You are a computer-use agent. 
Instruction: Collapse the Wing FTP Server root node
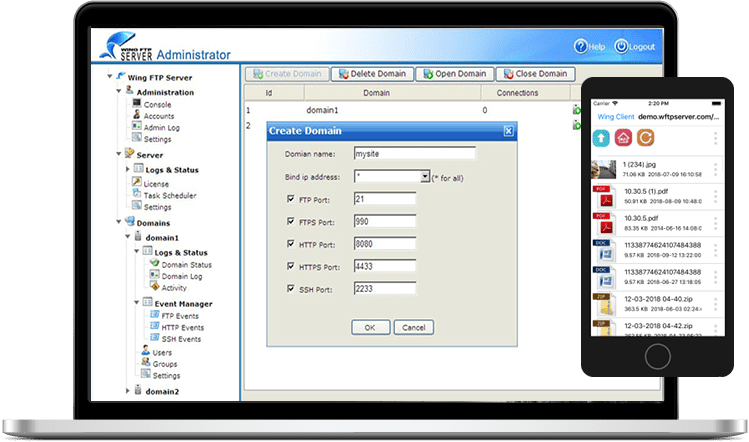[110, 76]
